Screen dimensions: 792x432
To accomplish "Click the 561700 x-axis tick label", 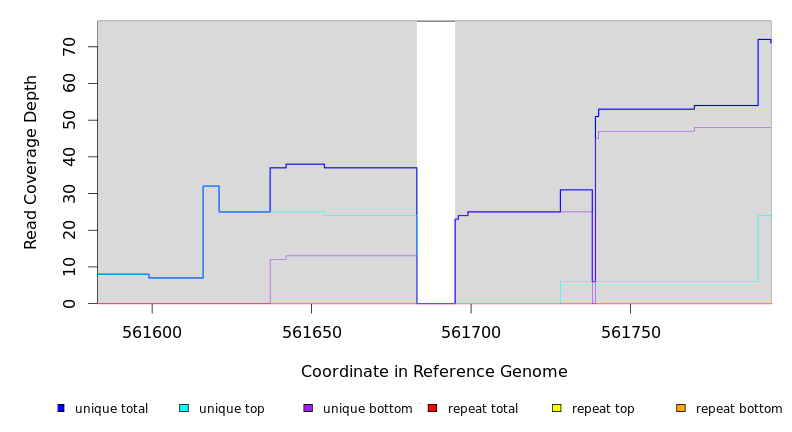I will [x=471, y=332].
